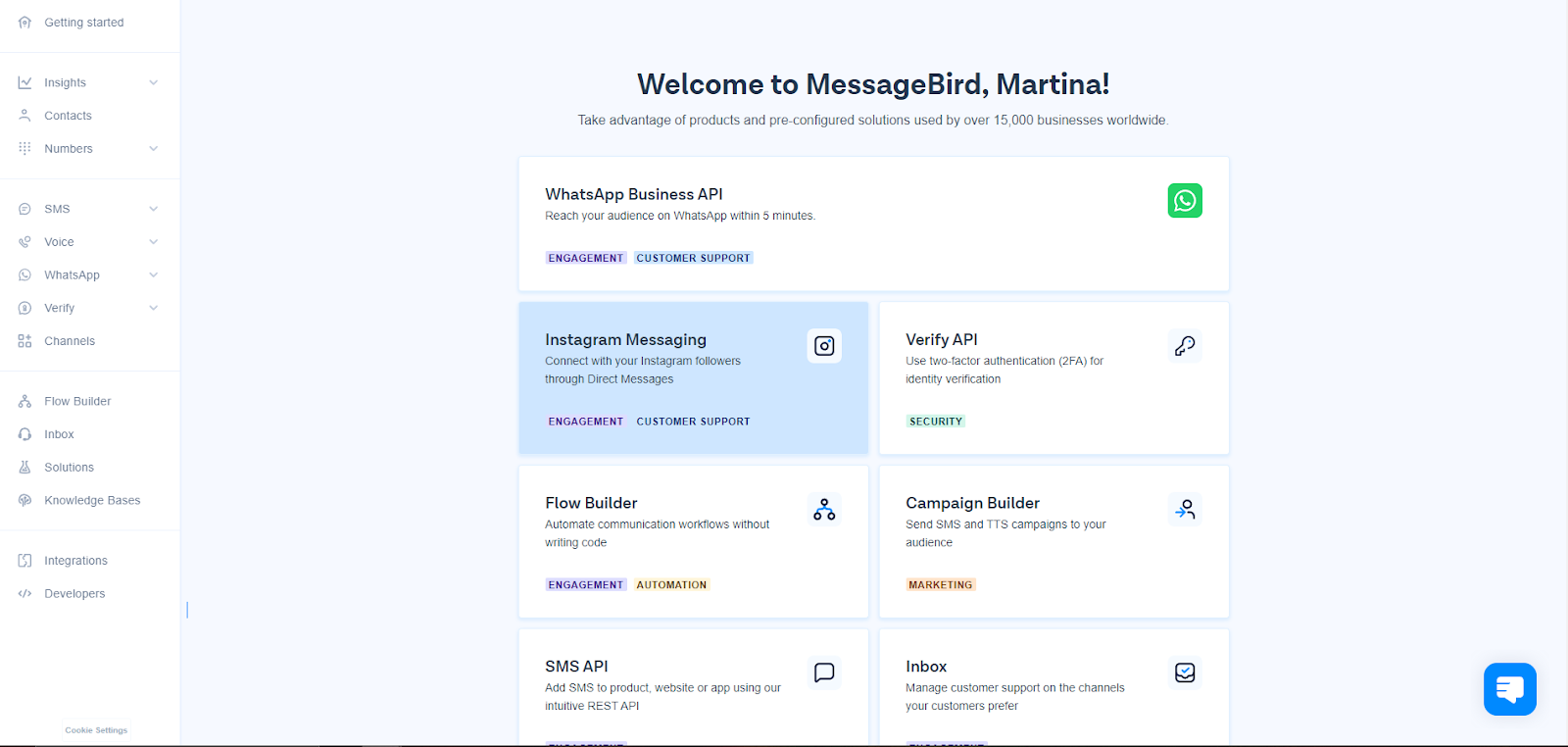Open the SMS API card title

(576, 667)
